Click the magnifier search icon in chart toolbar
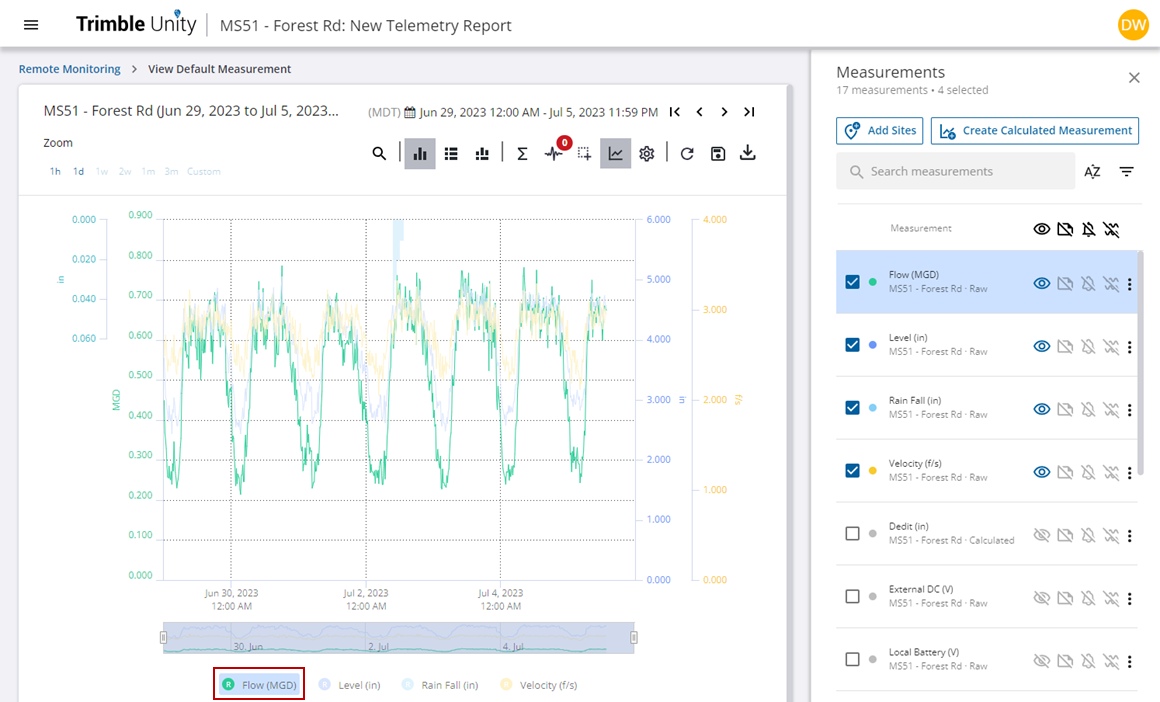Viewport: 1160px width, 702px height. pyautogui.click(x=379, y=154)
